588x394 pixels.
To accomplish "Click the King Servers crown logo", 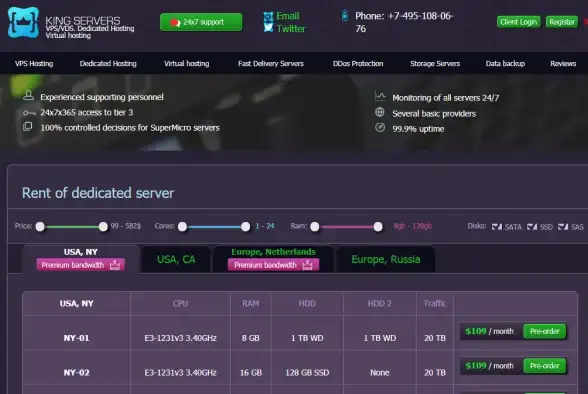I will coord(23,22).
